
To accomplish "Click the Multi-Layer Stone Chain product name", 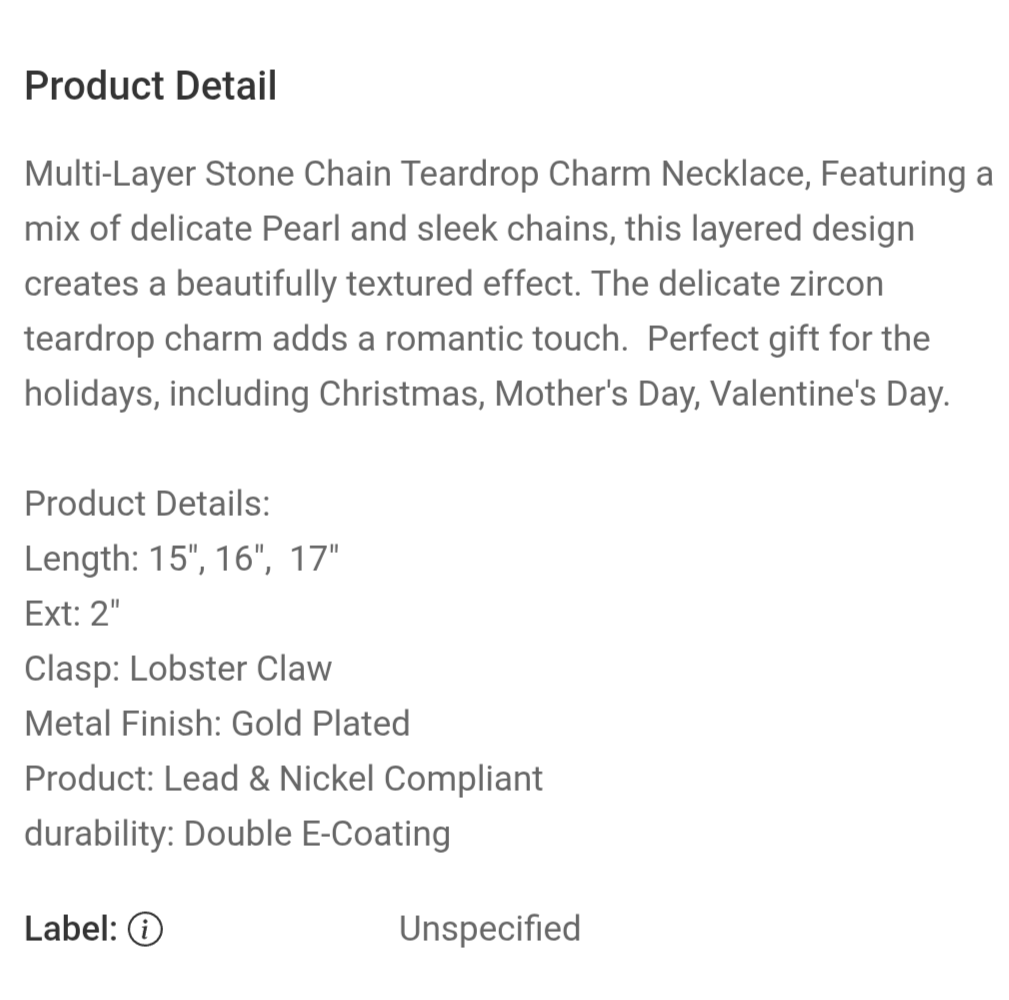I will click(208, 174).
